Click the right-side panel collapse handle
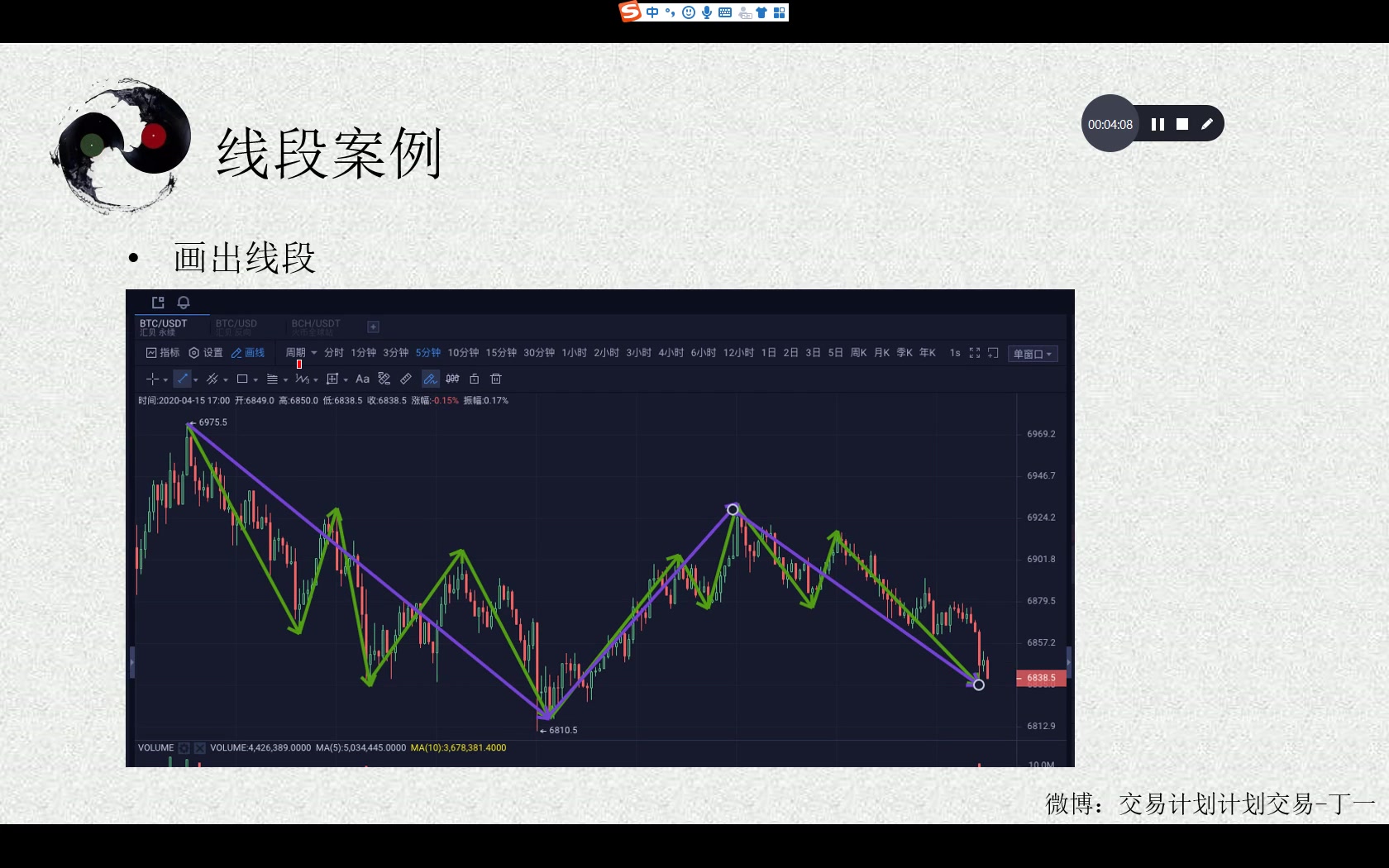Image resolution: width=1389 pixels, height=868 pixels. (1069, 662)
